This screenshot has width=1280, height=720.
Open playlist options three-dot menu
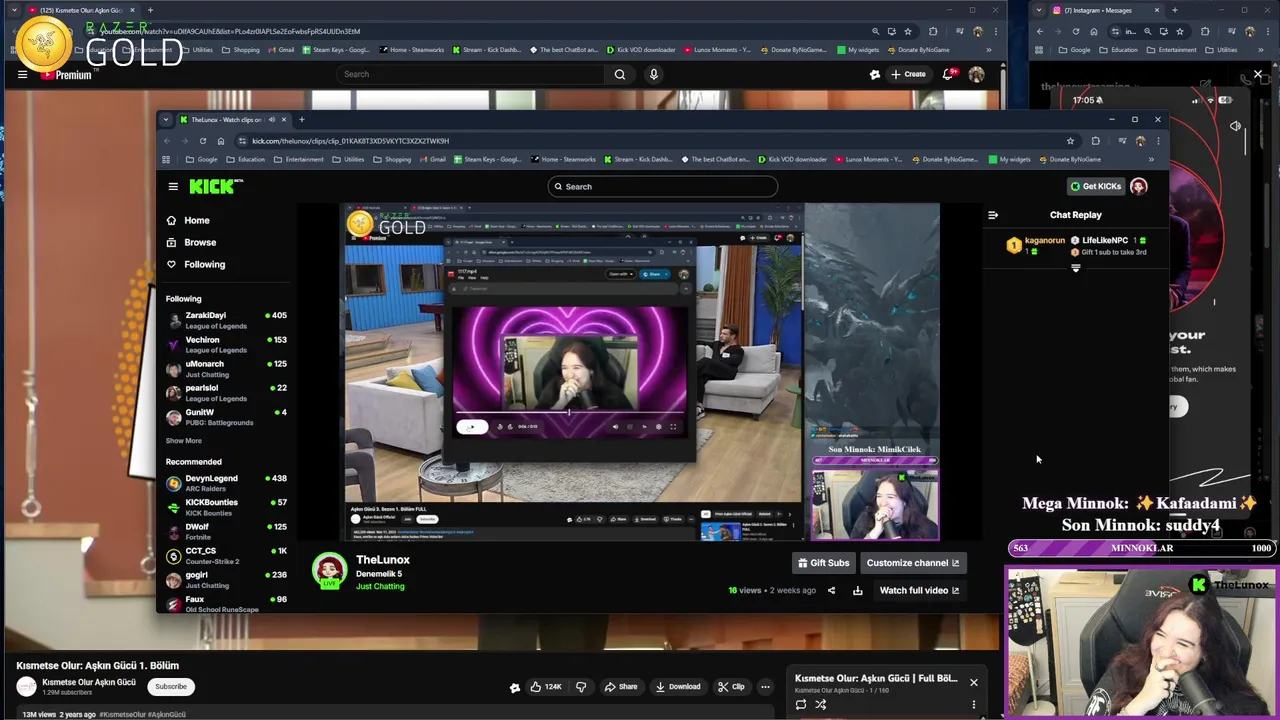coord(973,704)
